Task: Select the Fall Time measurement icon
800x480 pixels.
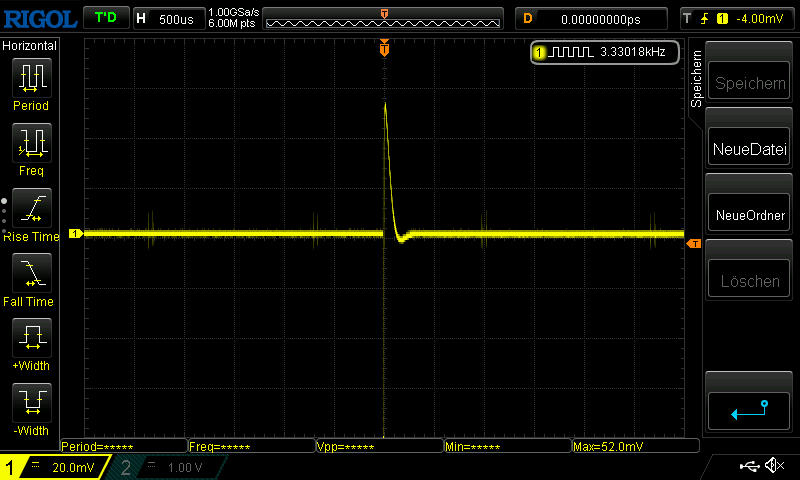Action: coord(32,273)
